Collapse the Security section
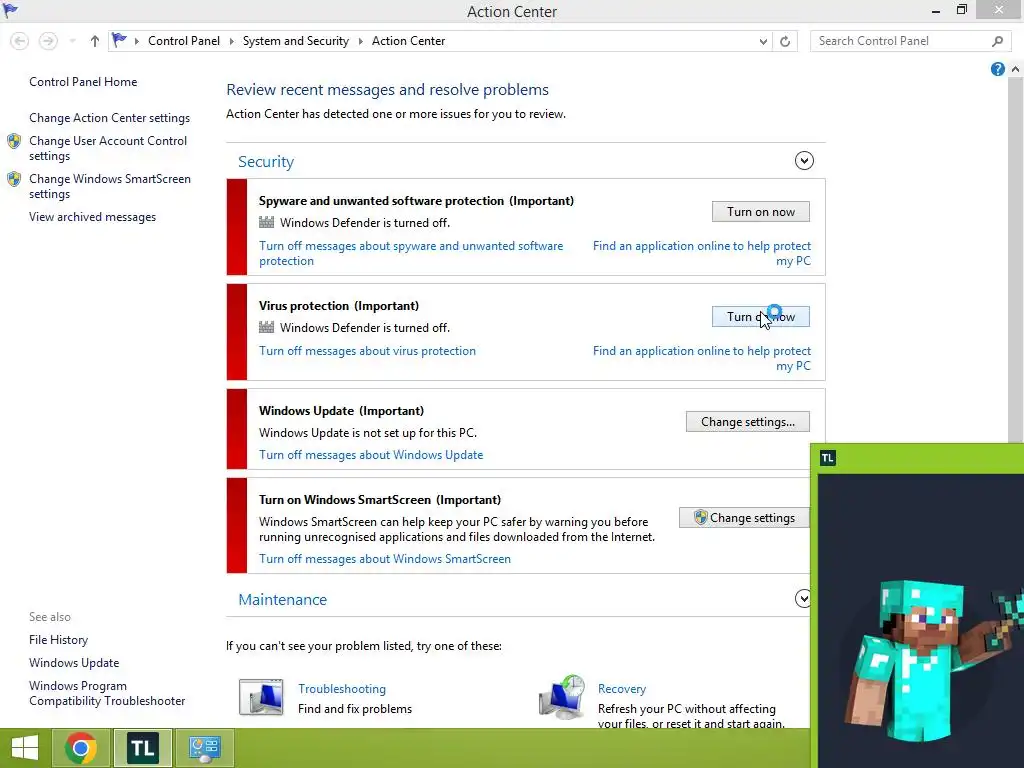The image size is (1024, 768). (x=804, y=161)
